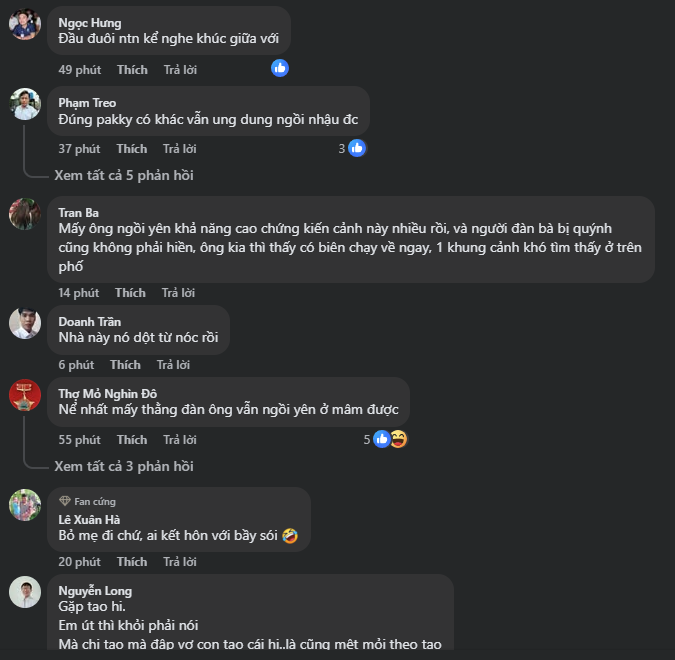
Task: Like Tran Ba's comment with Thích
Action: tap(130, 293)
